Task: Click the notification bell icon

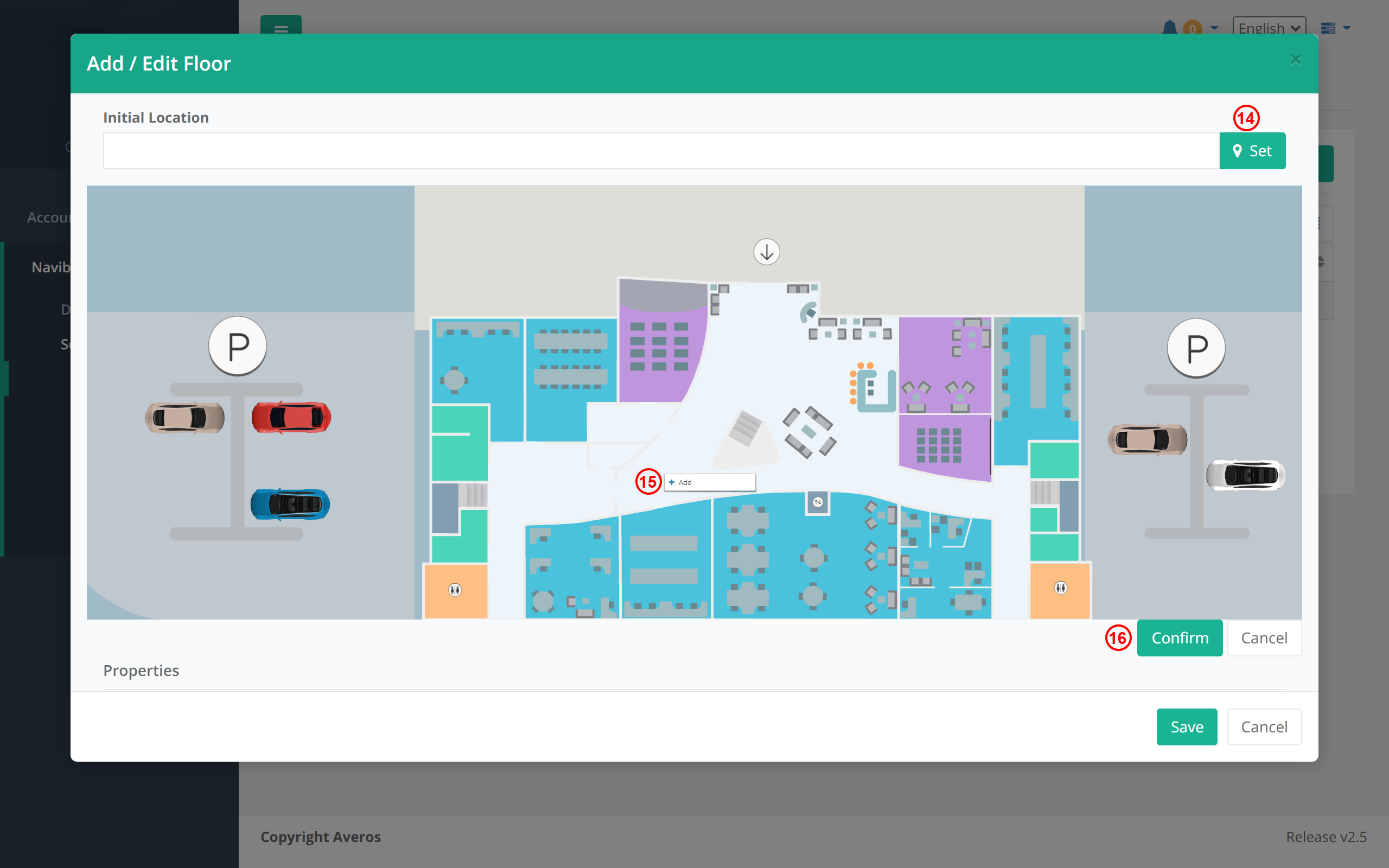Action: [1169, 28]
